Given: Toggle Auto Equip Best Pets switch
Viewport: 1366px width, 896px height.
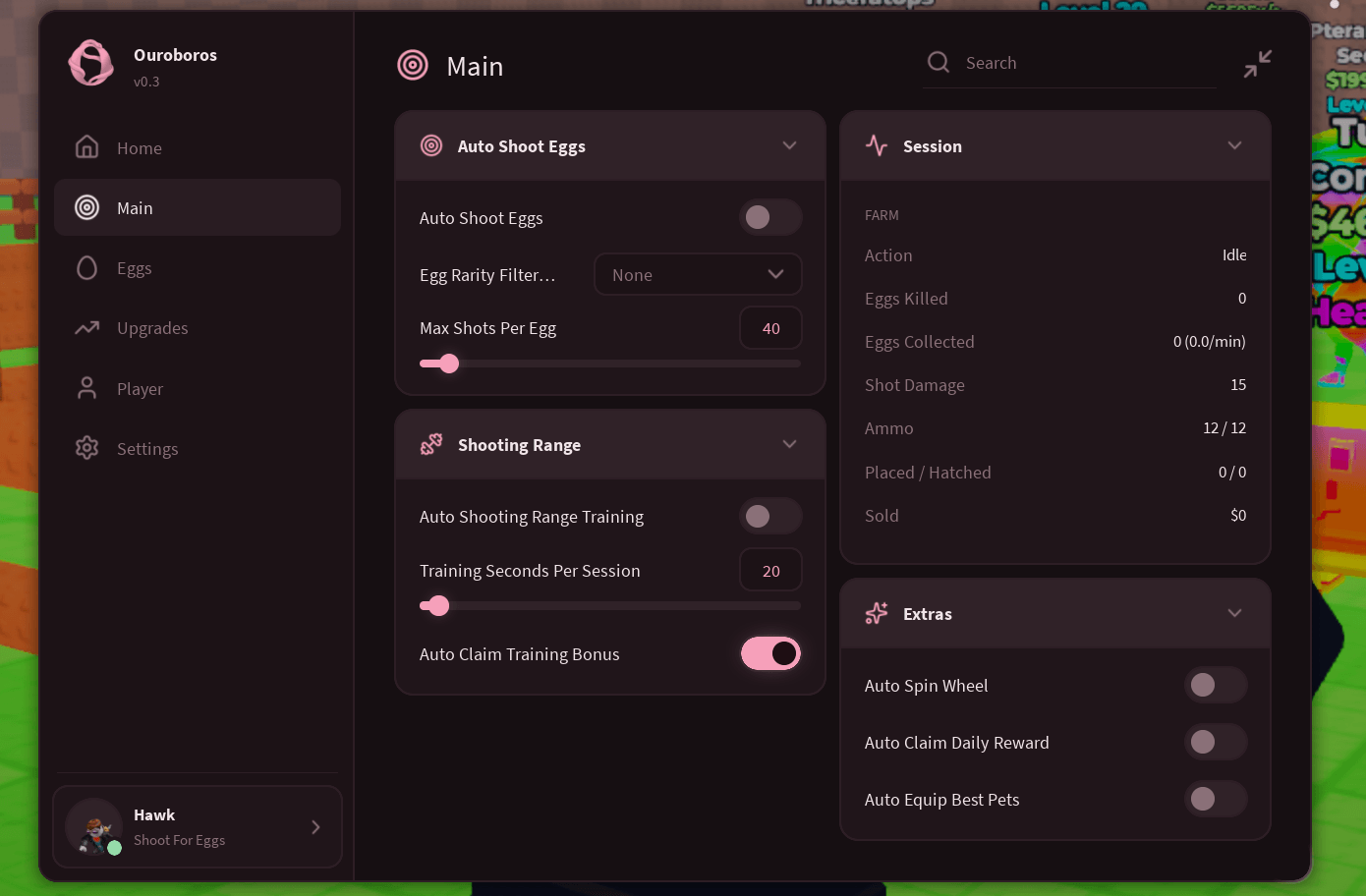Looking at the screenshot, I should [1216, 799].
